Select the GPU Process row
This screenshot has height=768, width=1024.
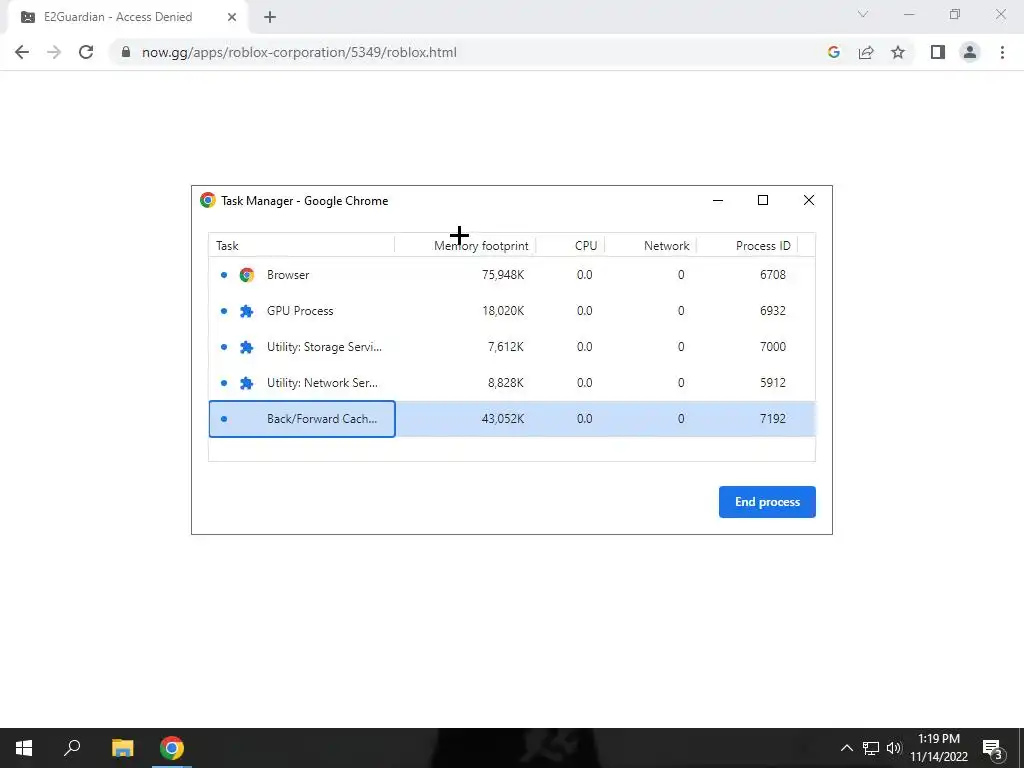click(512, 311)
